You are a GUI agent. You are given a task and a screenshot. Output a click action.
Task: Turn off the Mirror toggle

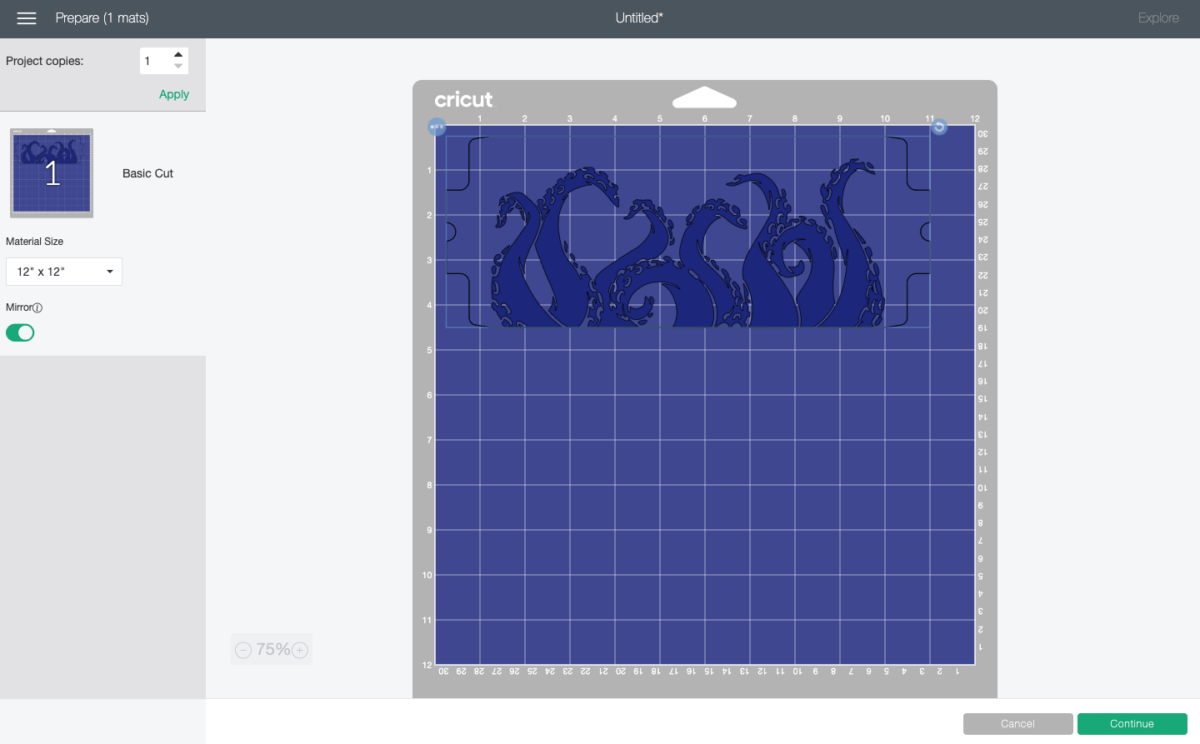[x=20, y=333]
